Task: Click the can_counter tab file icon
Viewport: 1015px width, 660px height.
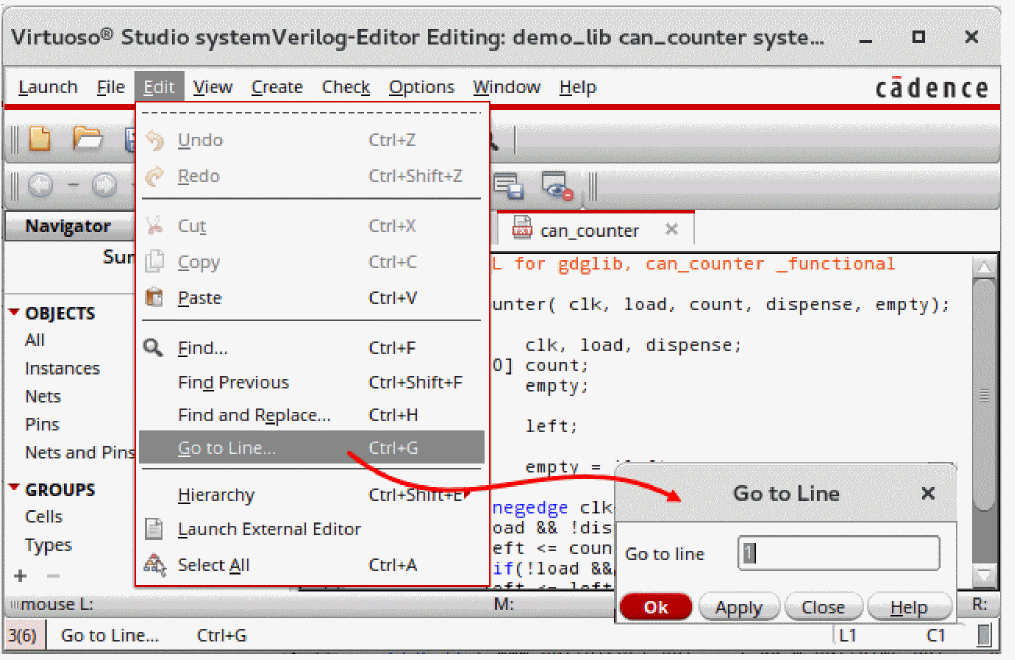Action: pyautogui.click(x=522, y=228)
